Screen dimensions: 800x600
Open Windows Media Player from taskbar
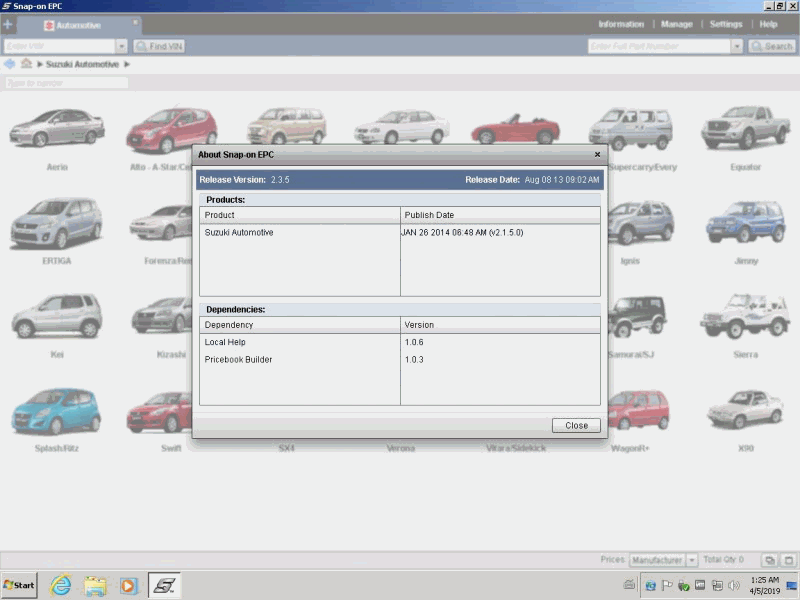129,585
